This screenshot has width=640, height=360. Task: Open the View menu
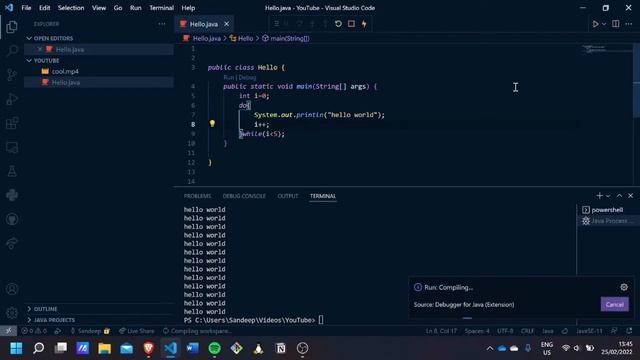[99, 8]
